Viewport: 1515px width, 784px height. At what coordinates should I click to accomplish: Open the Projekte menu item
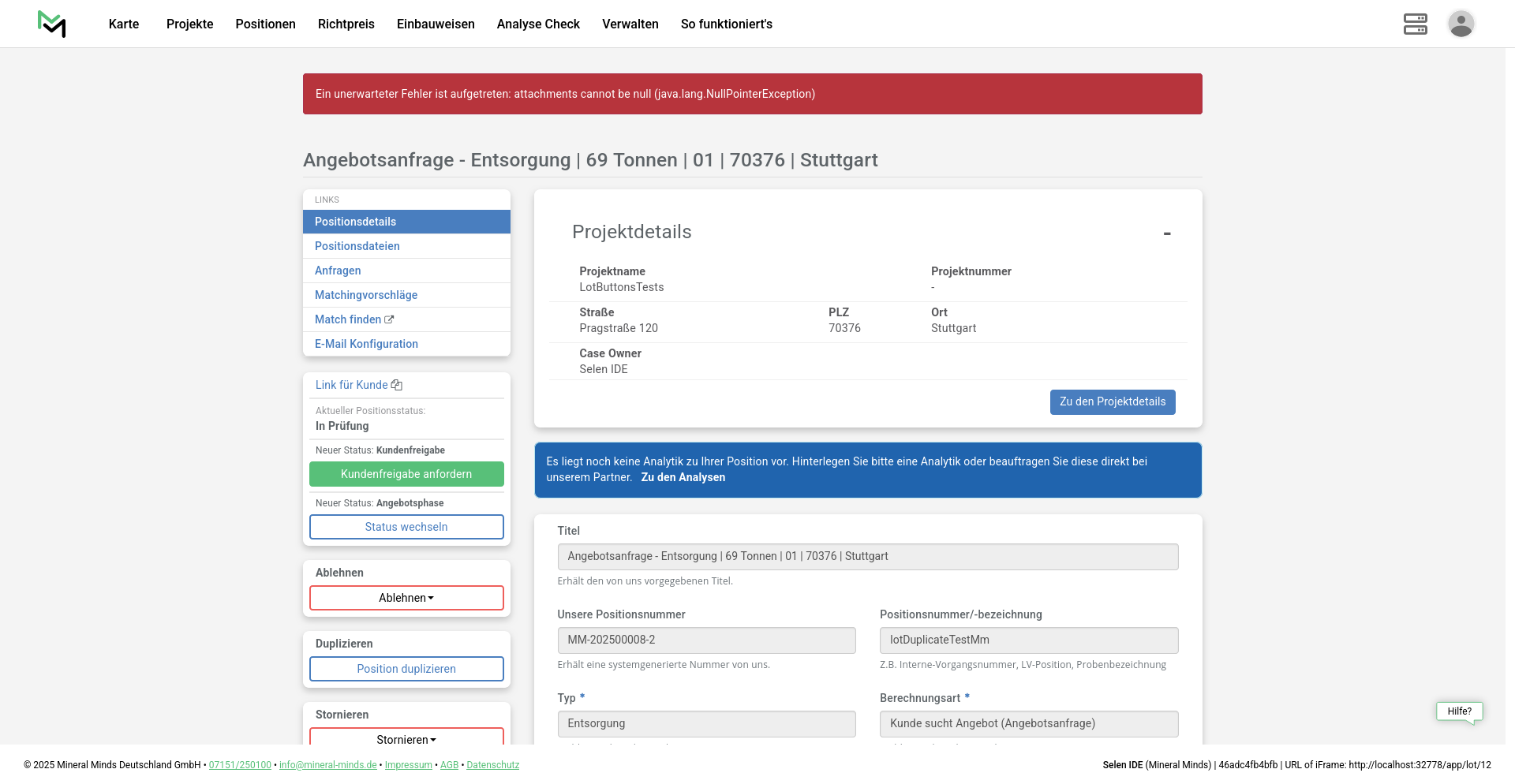tap(189, 24)
